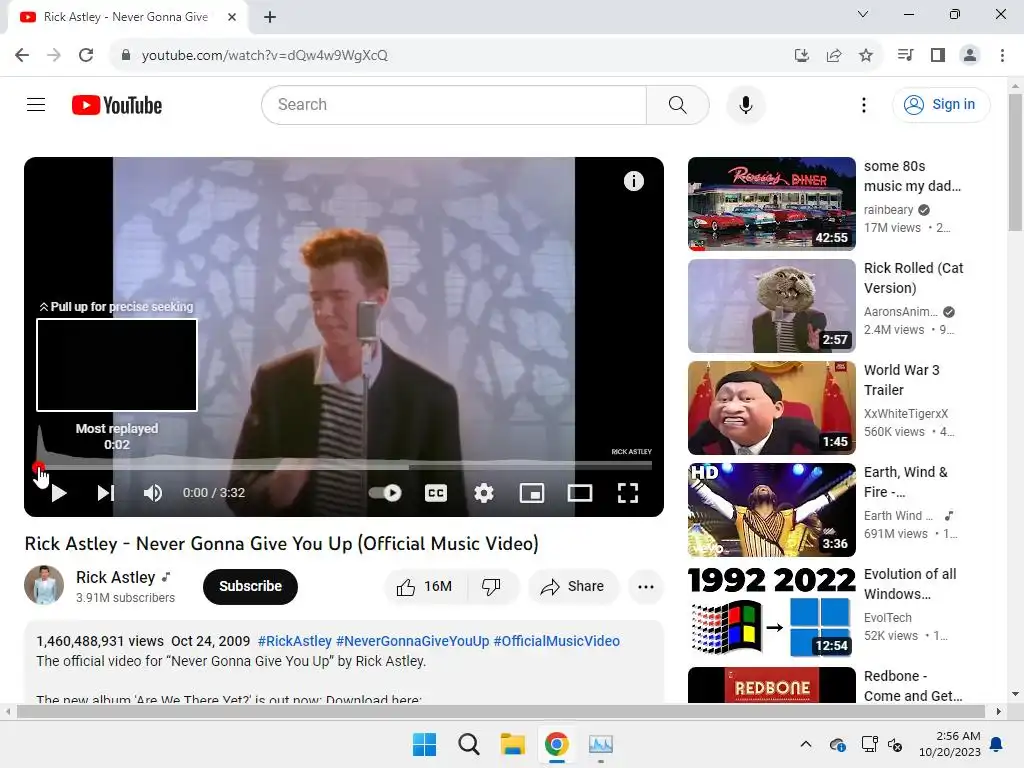
Task: Click the search magnifier button
Action: coord(678,104)
